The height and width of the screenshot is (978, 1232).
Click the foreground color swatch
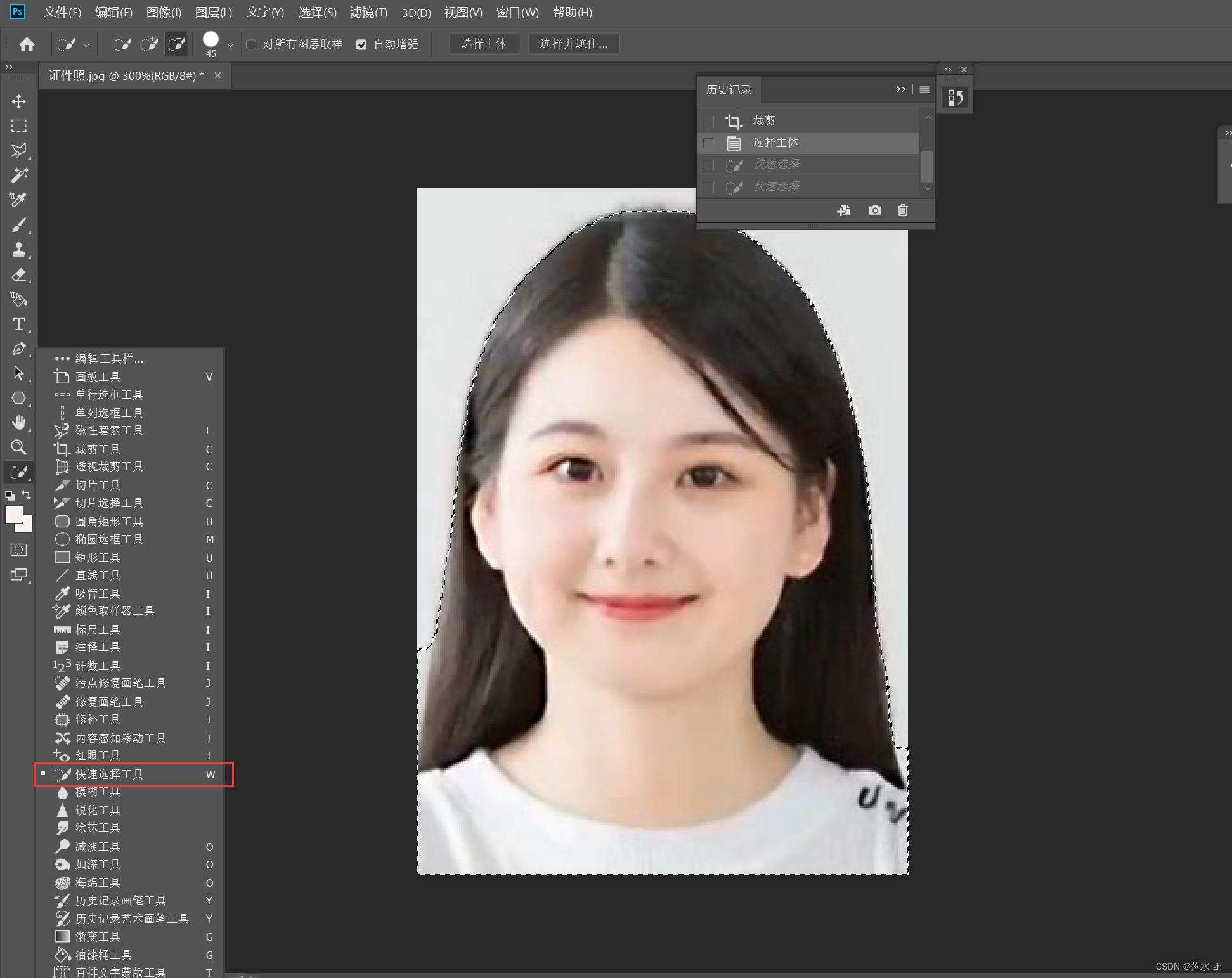(x=13, y=514)
